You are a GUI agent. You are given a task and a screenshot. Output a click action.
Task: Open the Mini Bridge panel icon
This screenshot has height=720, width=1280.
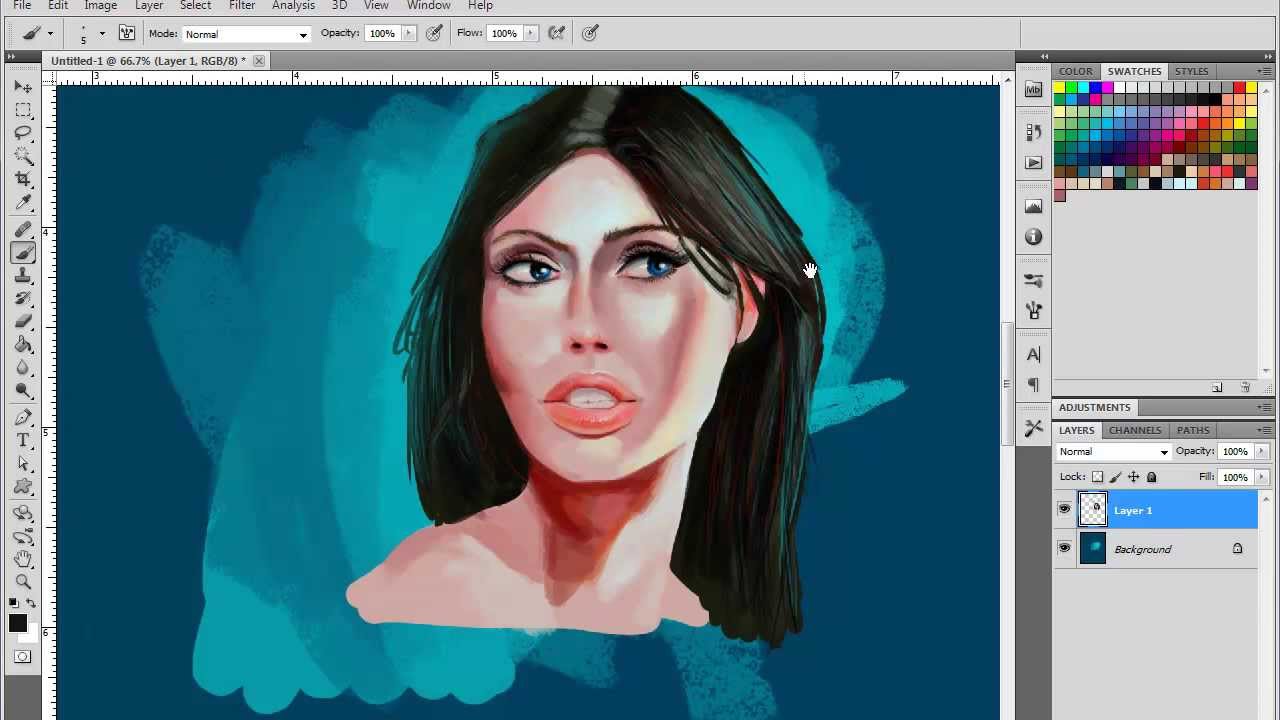(1033, 90)
